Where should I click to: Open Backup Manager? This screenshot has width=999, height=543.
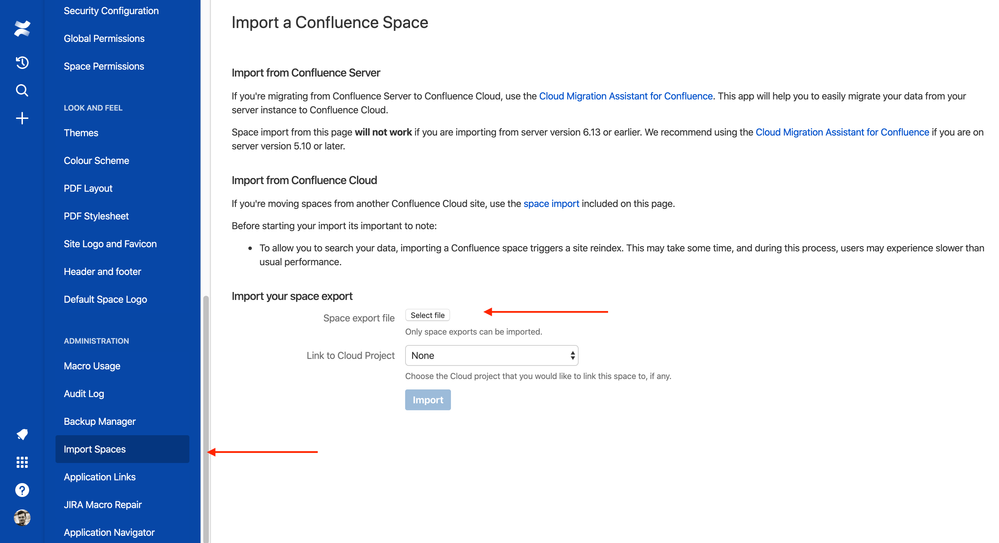point(99,421)
